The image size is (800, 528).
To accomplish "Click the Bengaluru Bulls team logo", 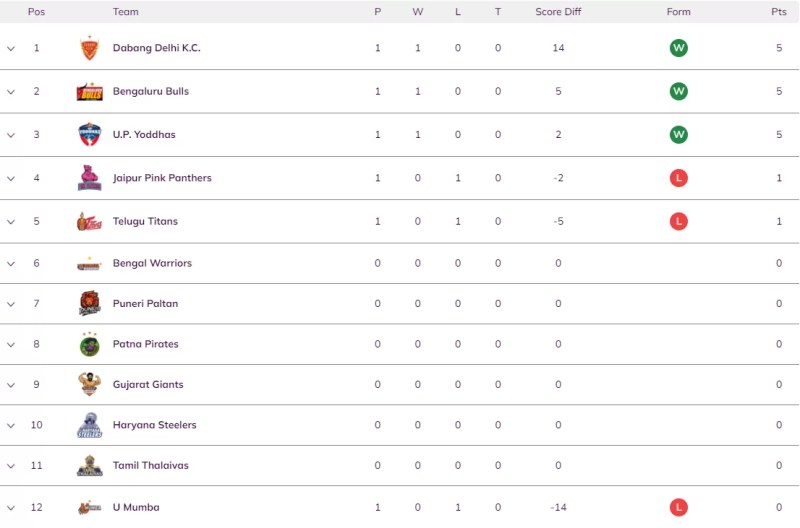I will point(89,92).
